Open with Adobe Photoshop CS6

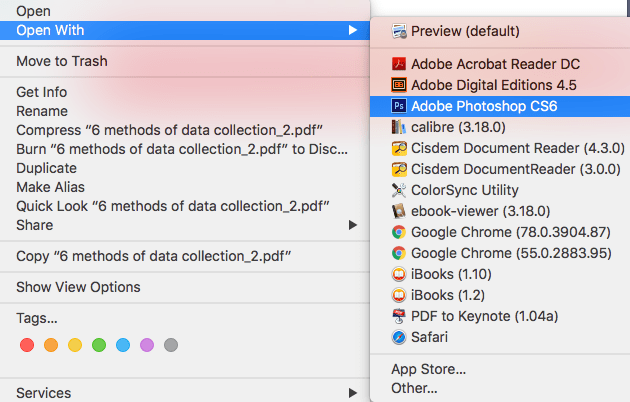500,106
